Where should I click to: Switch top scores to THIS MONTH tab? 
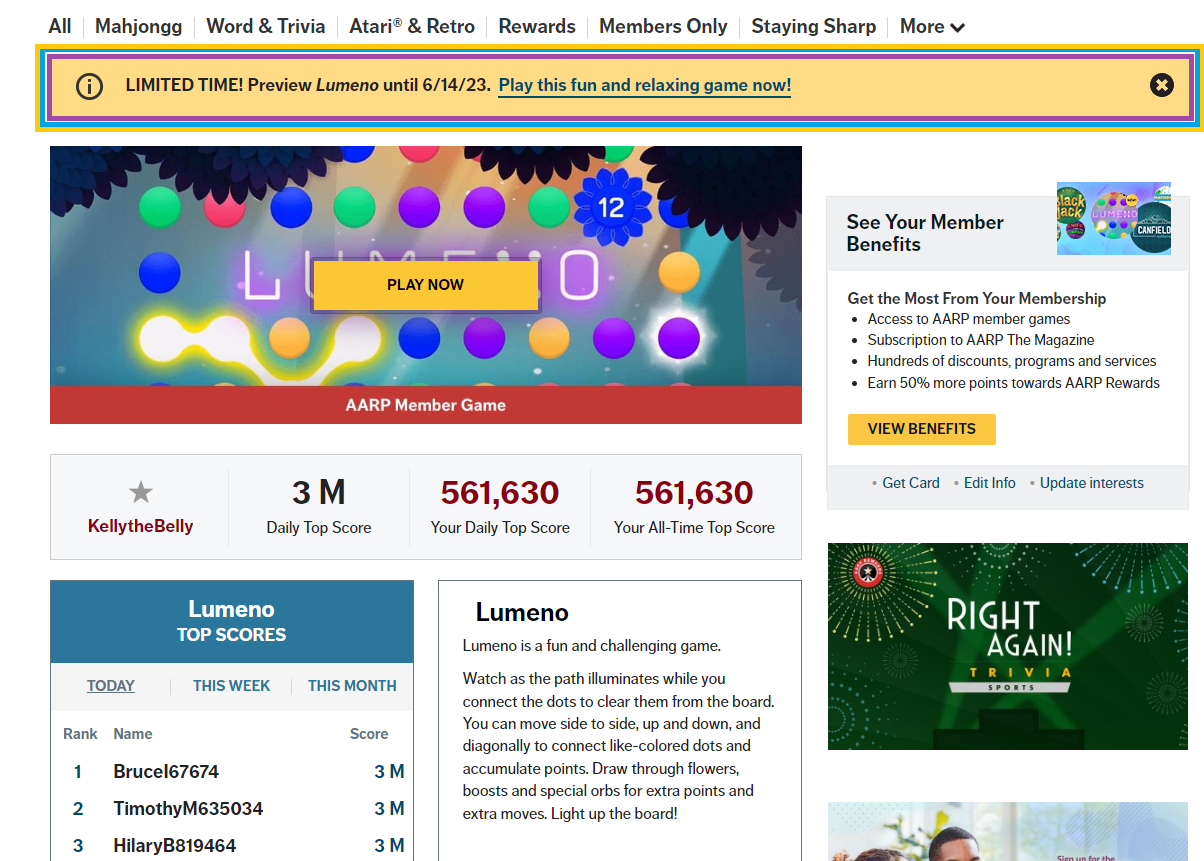pyautogui.click(x=352, y=686)
